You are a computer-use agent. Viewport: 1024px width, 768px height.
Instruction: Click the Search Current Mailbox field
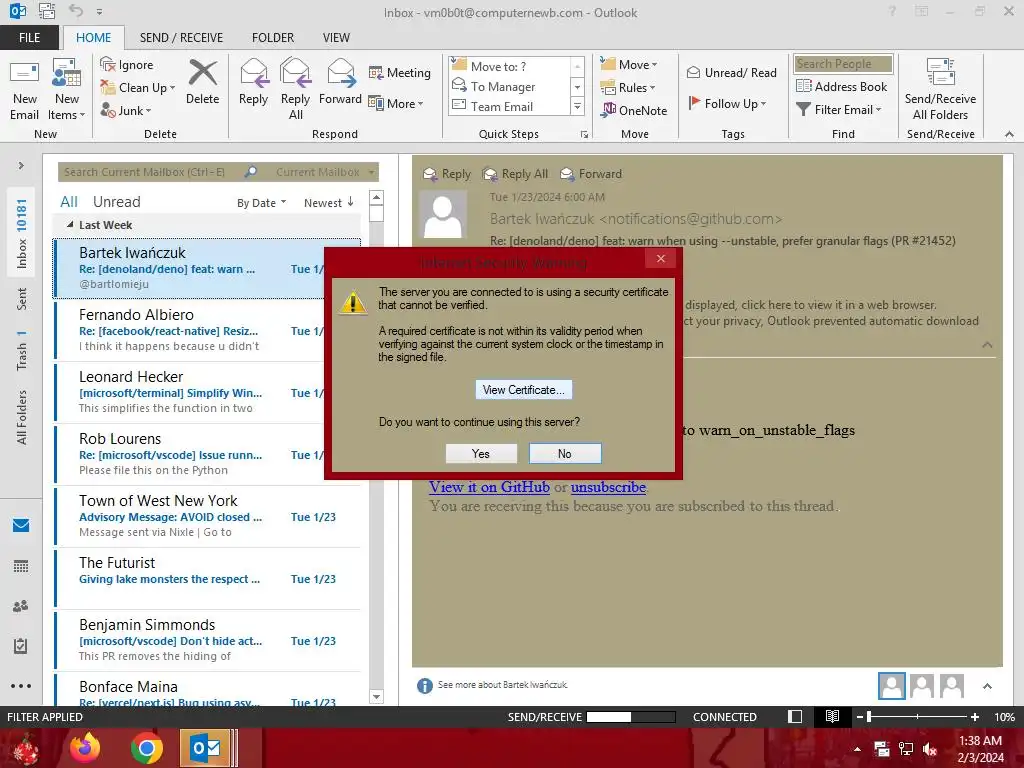pyautogui.click(x=150, y=172)
